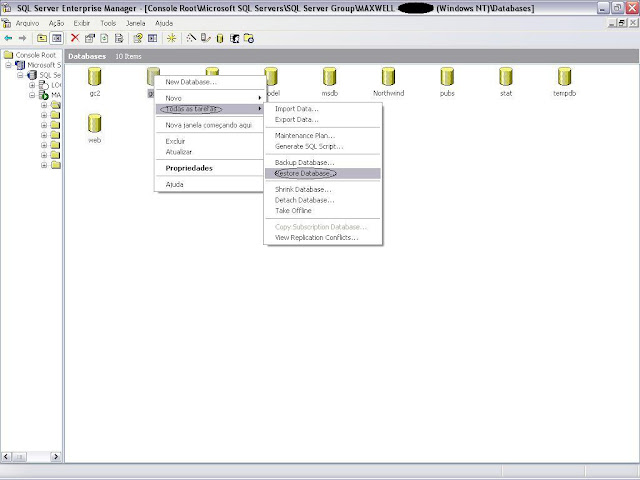Viewport: 640px width, 480px height.
Task: Select the Northwind database icon
Action: tap(388, 77)
